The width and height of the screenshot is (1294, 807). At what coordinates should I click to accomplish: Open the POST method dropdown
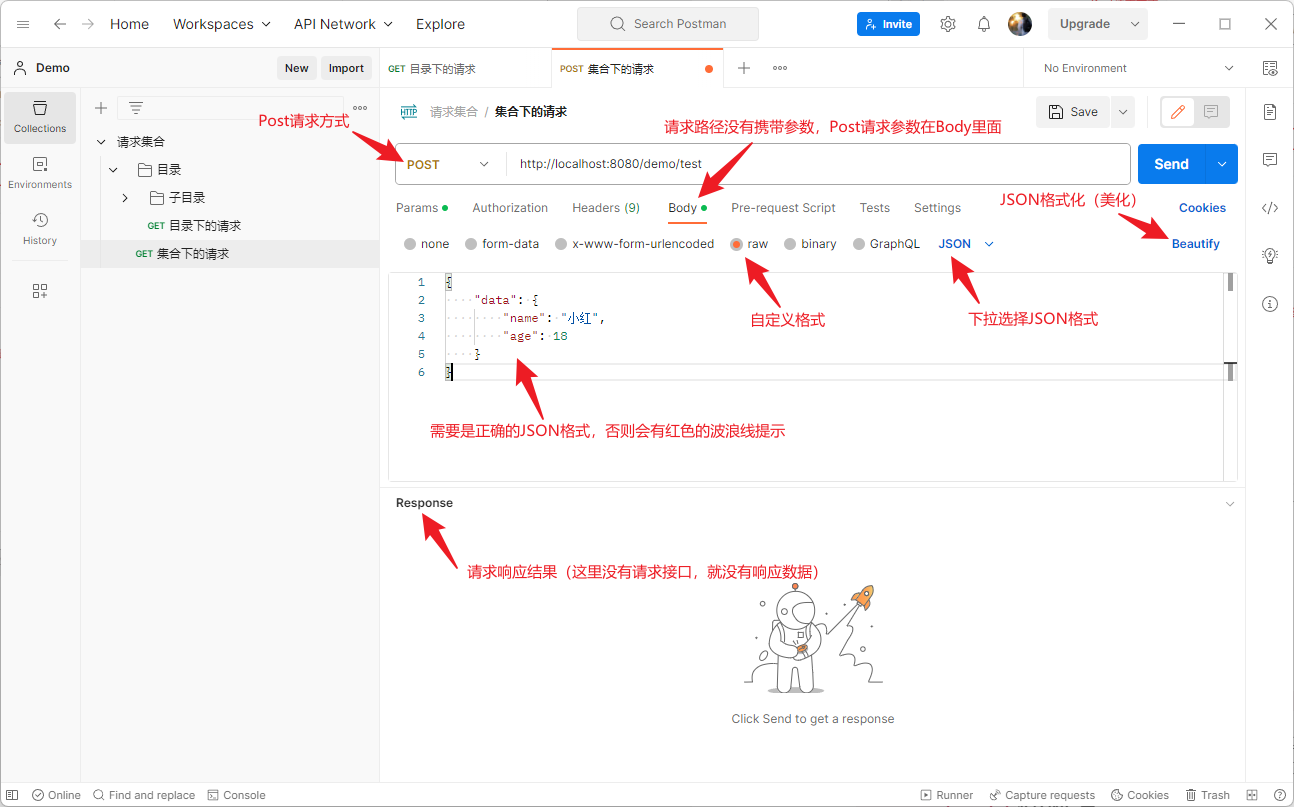[x=449, y=164]
